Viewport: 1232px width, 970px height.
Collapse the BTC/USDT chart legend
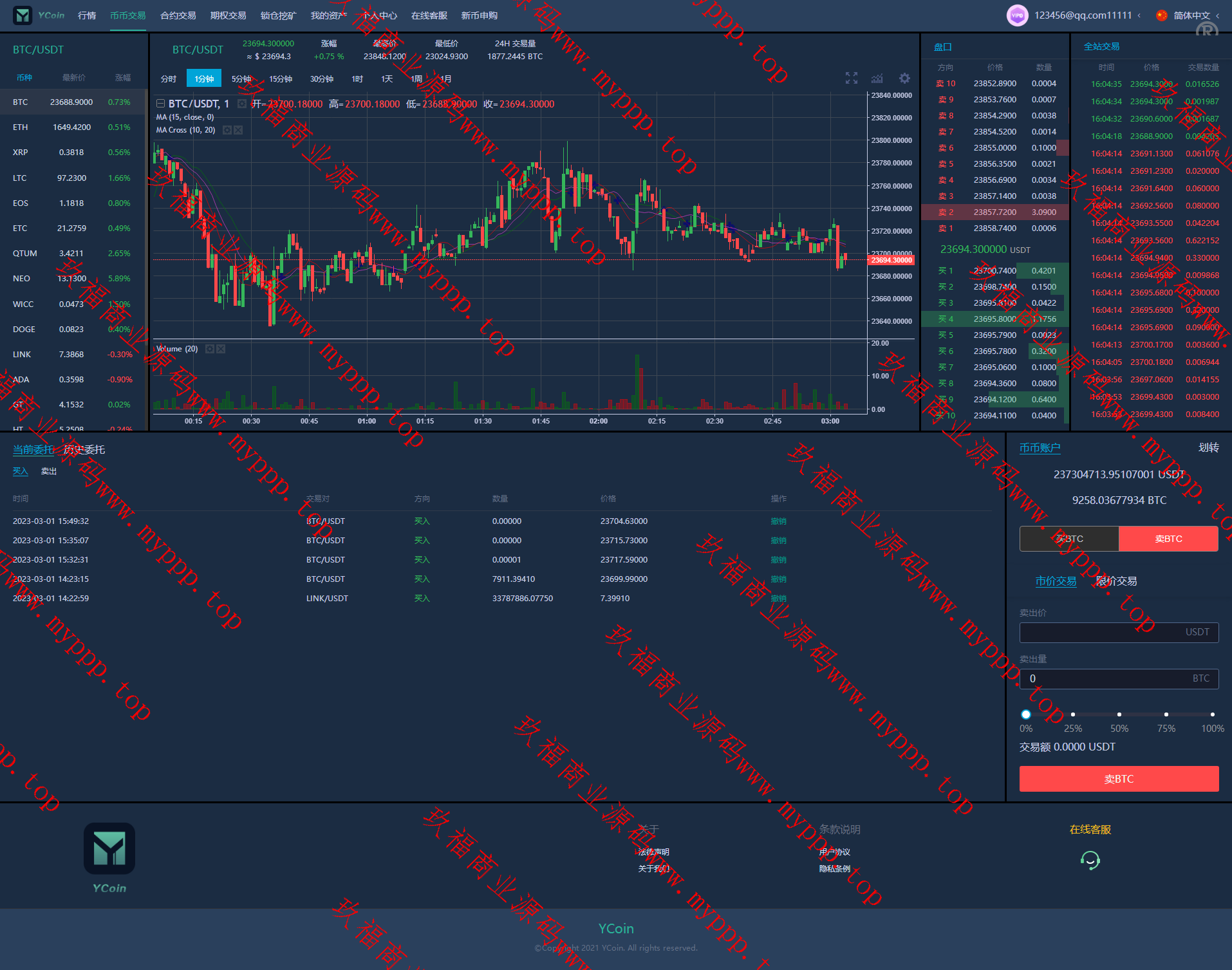pos(160,104)
